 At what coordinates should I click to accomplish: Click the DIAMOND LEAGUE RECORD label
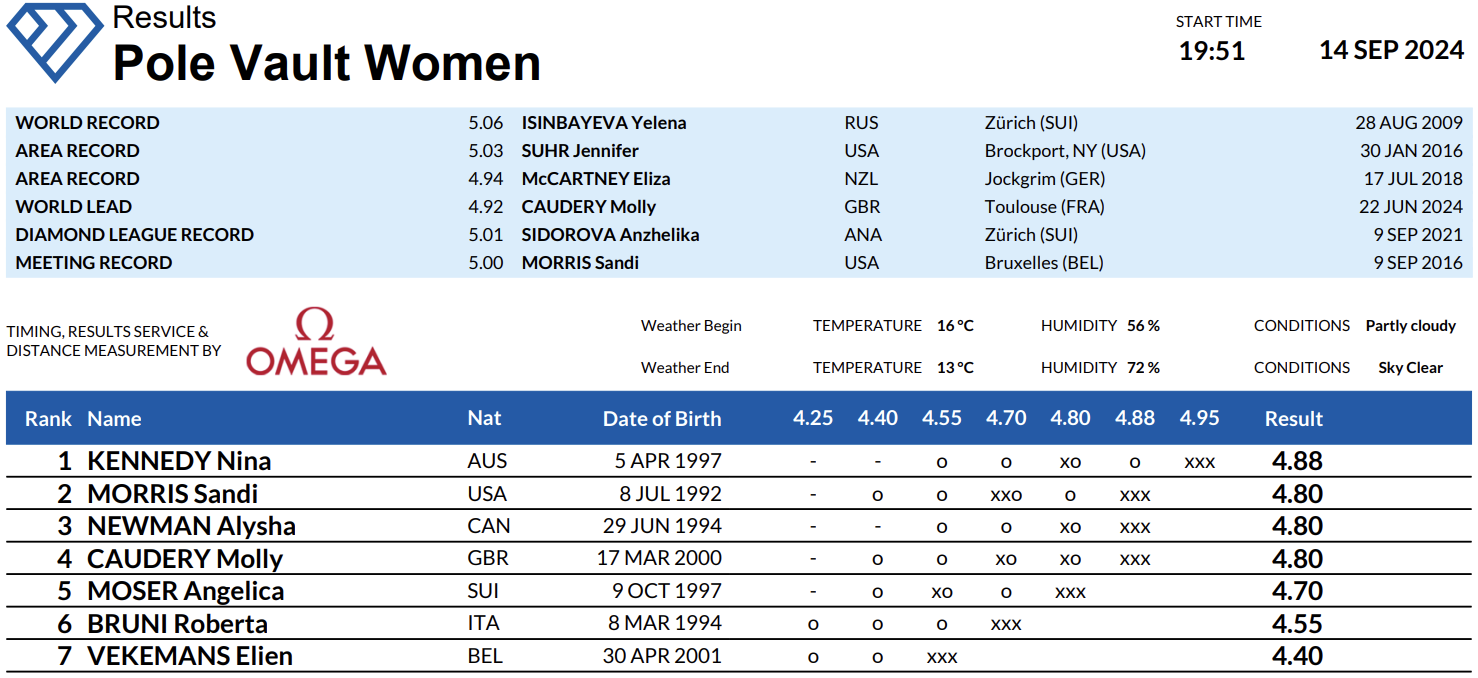pos(135,235)
